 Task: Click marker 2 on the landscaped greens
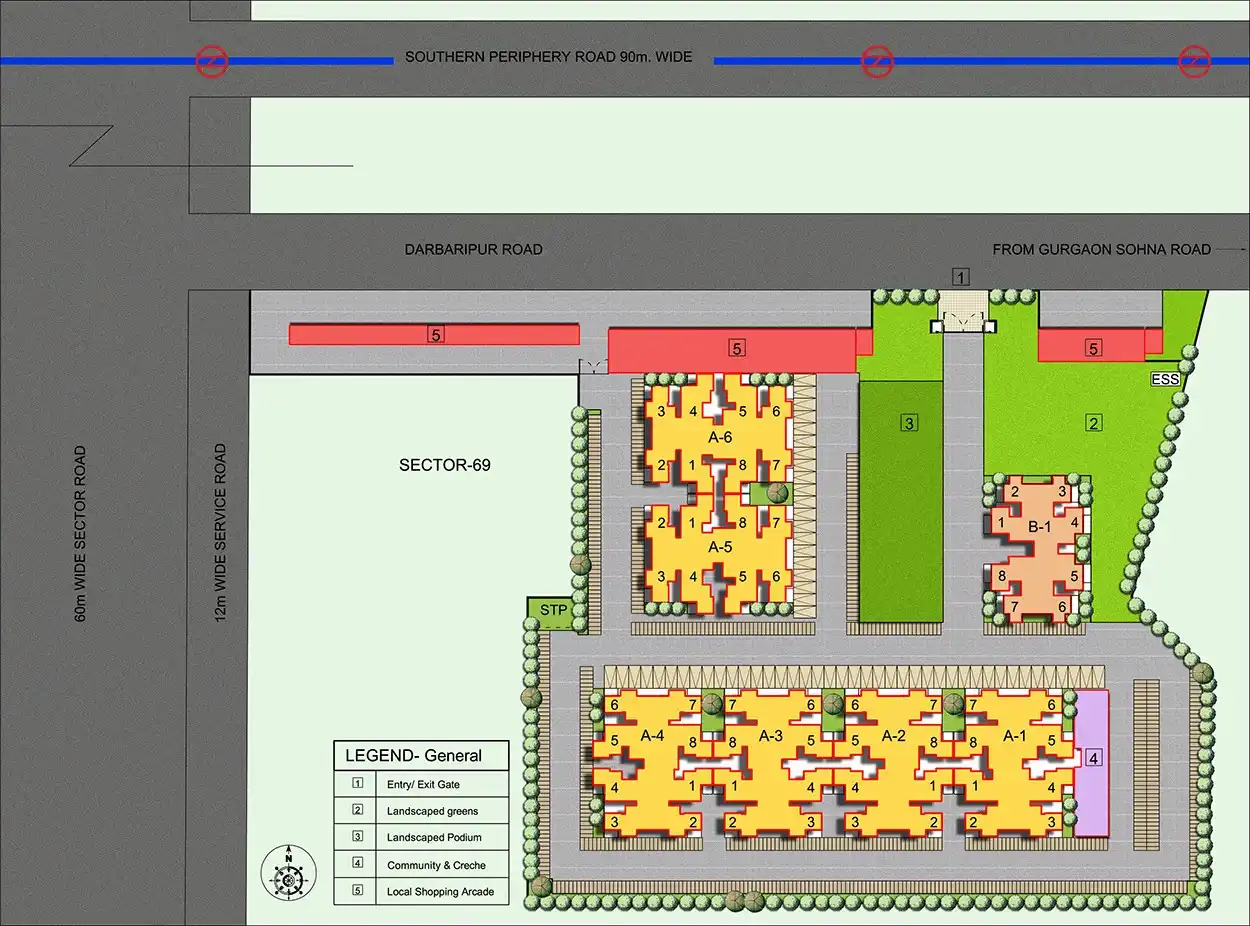(1094, 423)
